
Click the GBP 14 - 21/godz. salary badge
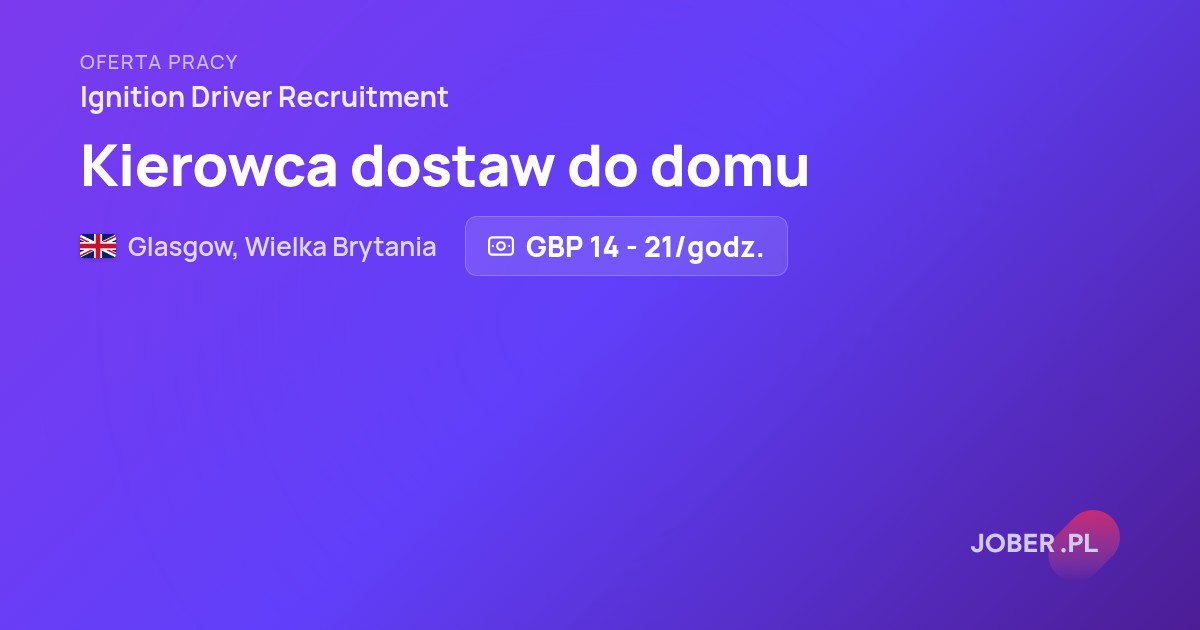click(x=626, y=246)
